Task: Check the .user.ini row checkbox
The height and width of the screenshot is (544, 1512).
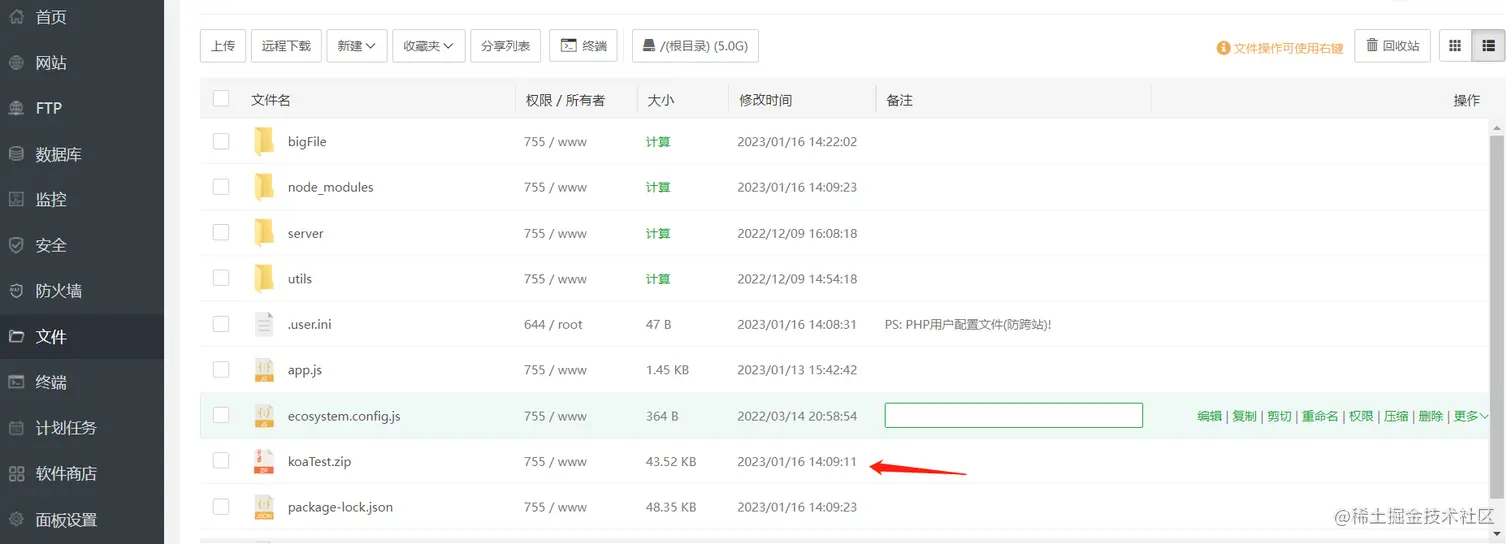Action: point(221,324)
